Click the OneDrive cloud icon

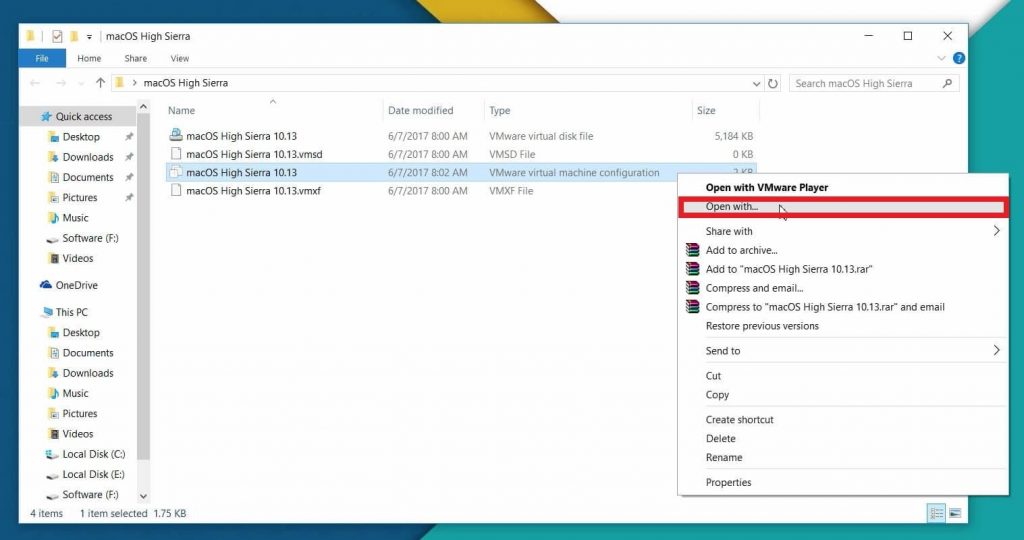(46, 285)
